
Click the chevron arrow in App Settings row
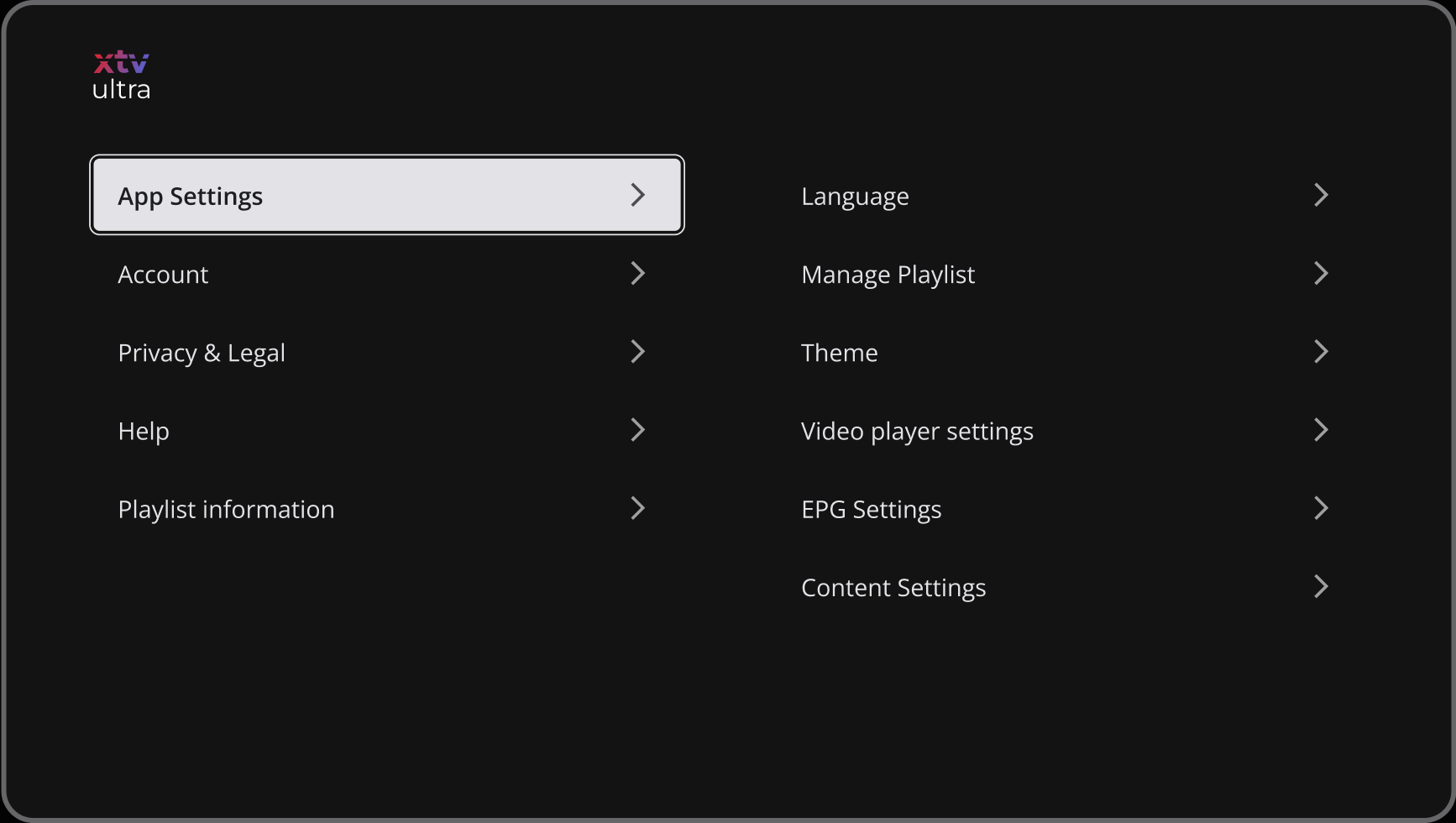click(638, 195)
